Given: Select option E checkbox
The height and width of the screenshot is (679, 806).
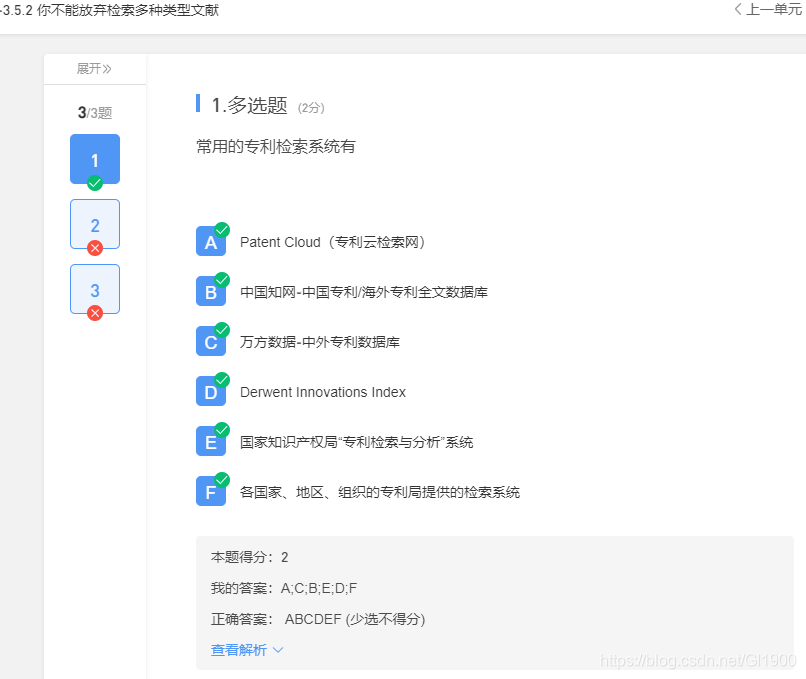Looking at the screenshot, I should pos(211,441).
